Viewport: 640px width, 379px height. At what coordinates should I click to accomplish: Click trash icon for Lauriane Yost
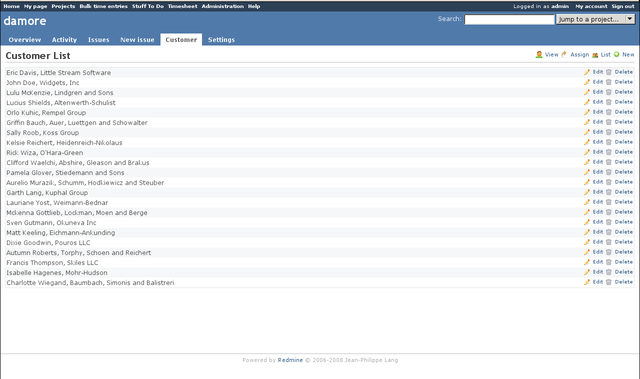(x=609, y=202)
